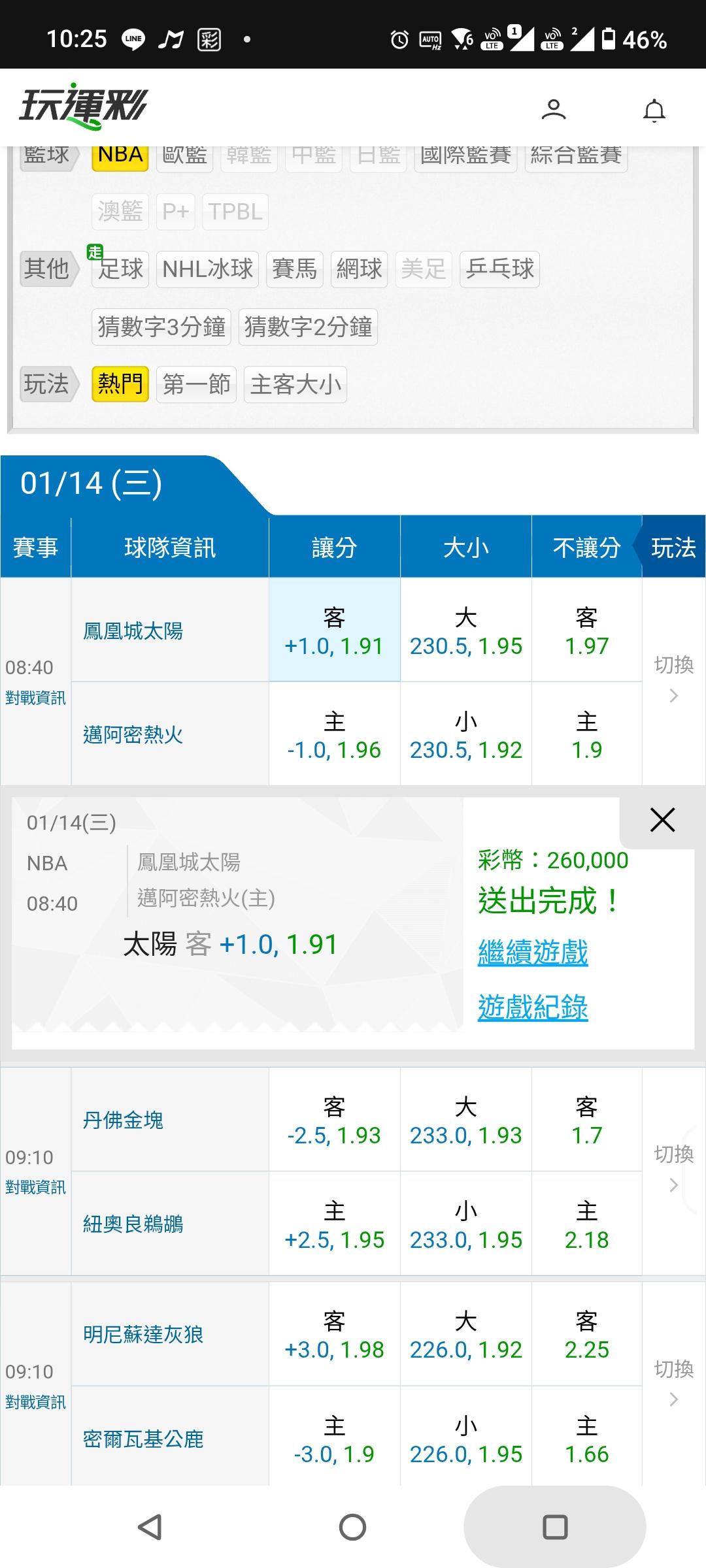The width and height of the screenshot is (706, 1568).
Task: Pick Nuggets spread 客 -2.5, 1.93
Action: coord(334,1120)
